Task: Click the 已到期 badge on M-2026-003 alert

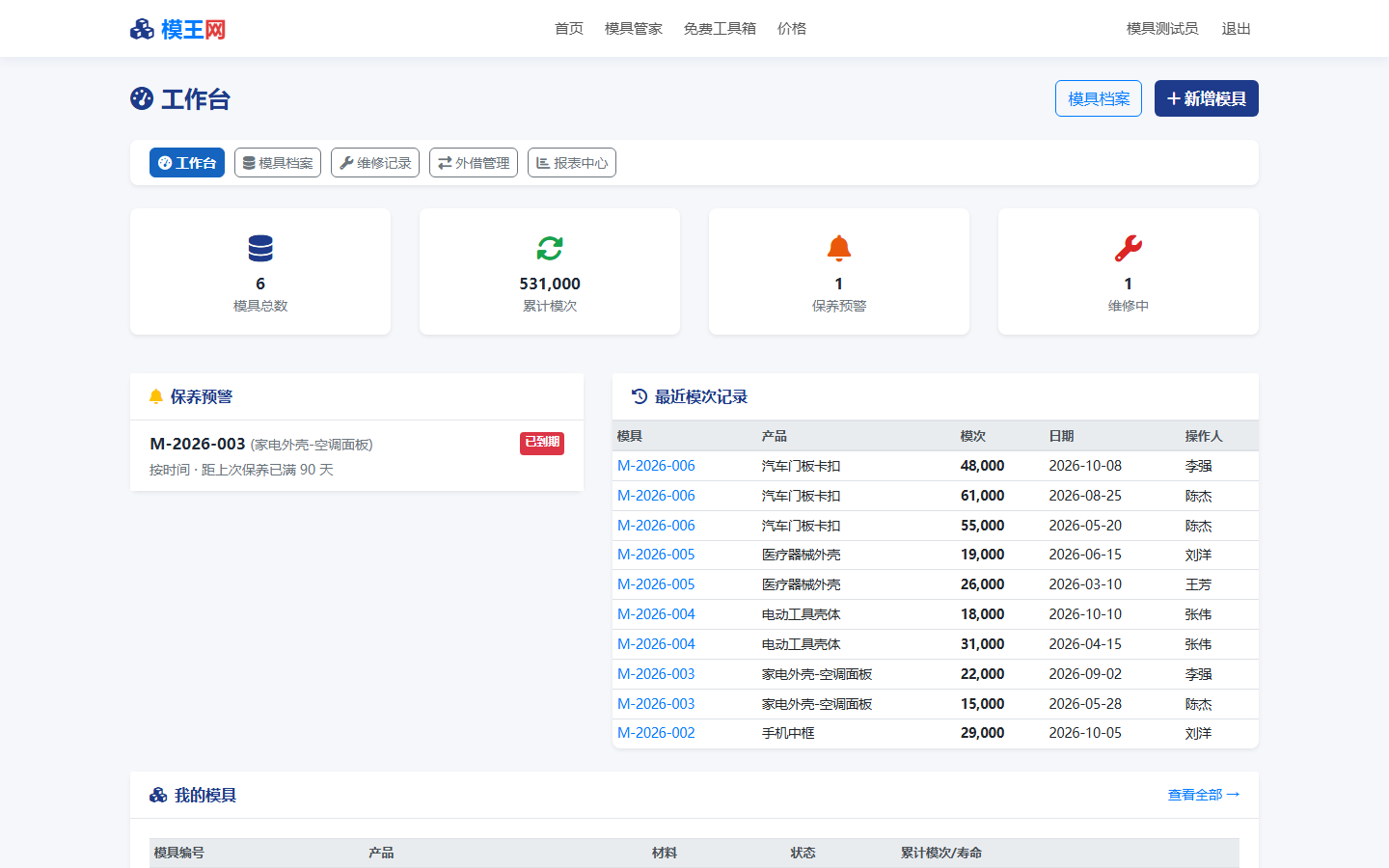Action: coord(542,443)
